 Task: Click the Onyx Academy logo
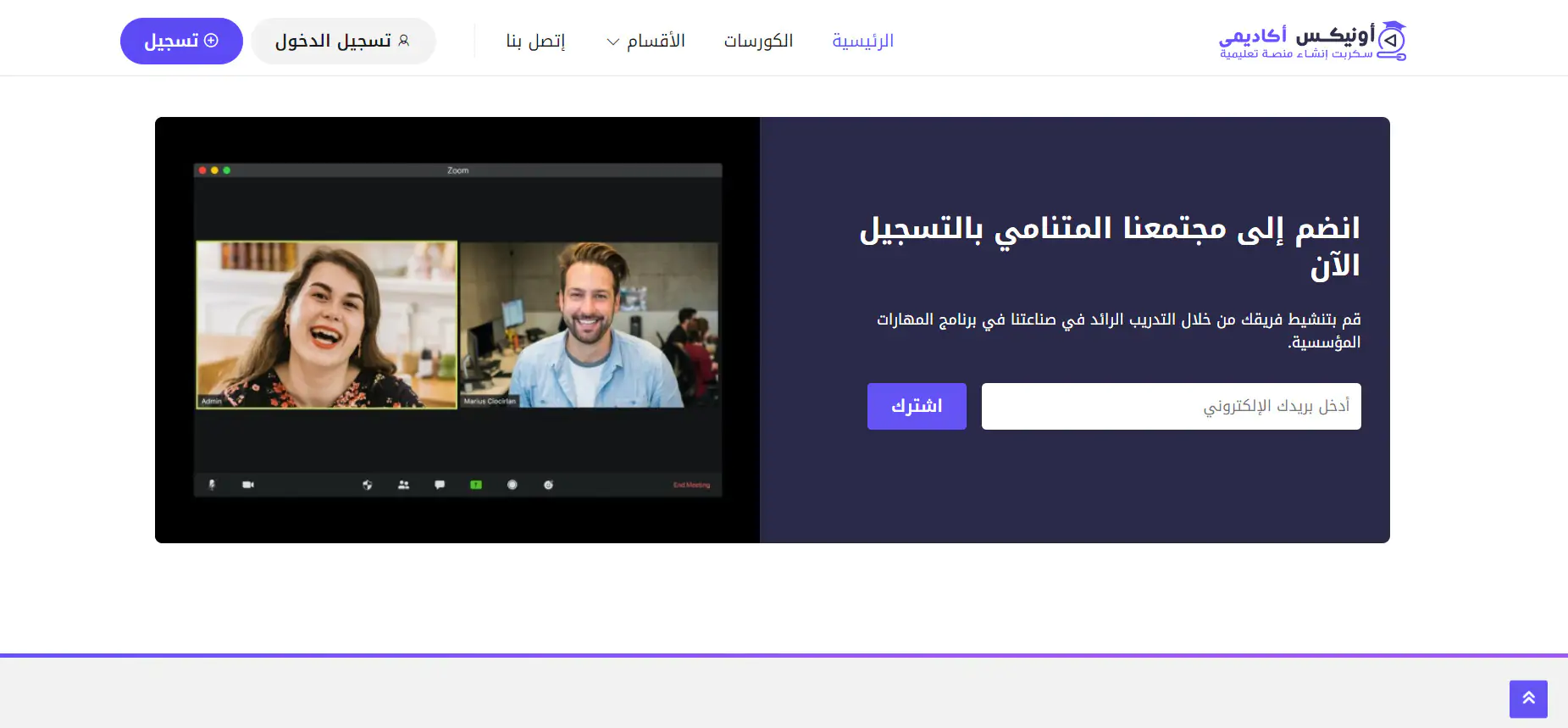(x=1311, y=41)
